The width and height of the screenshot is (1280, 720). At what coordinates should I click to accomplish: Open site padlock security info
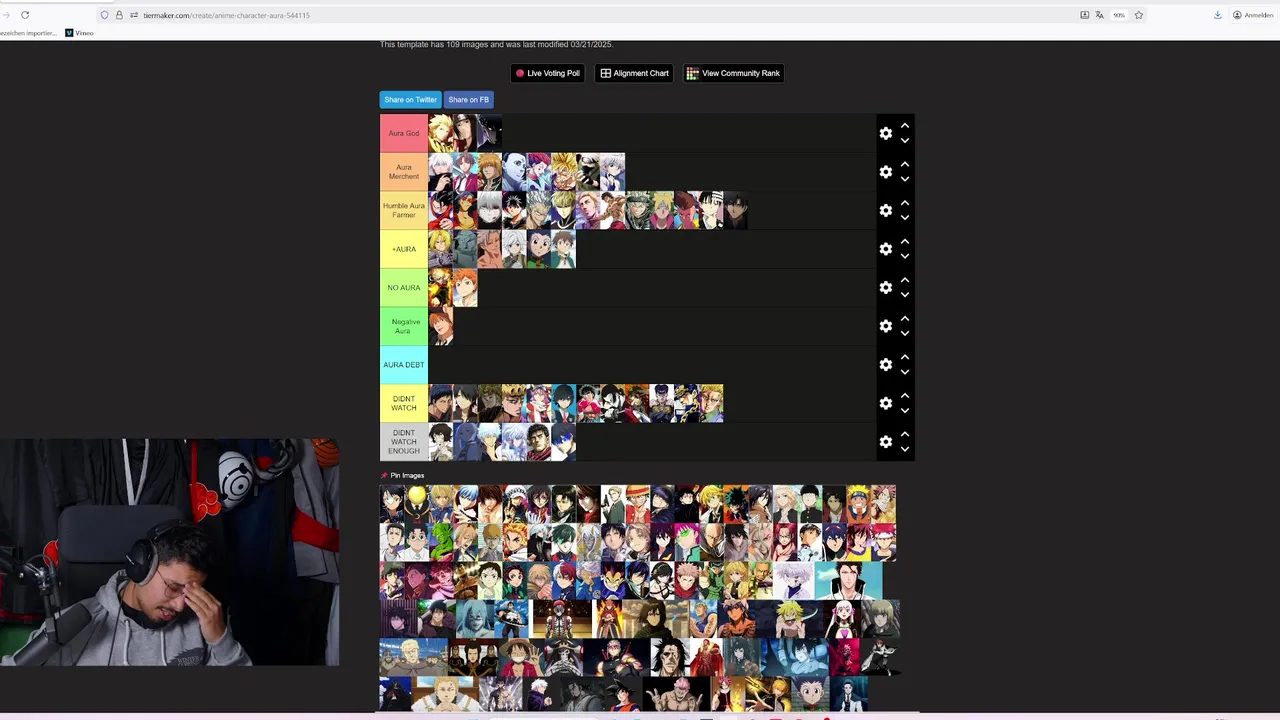point(119,15)
